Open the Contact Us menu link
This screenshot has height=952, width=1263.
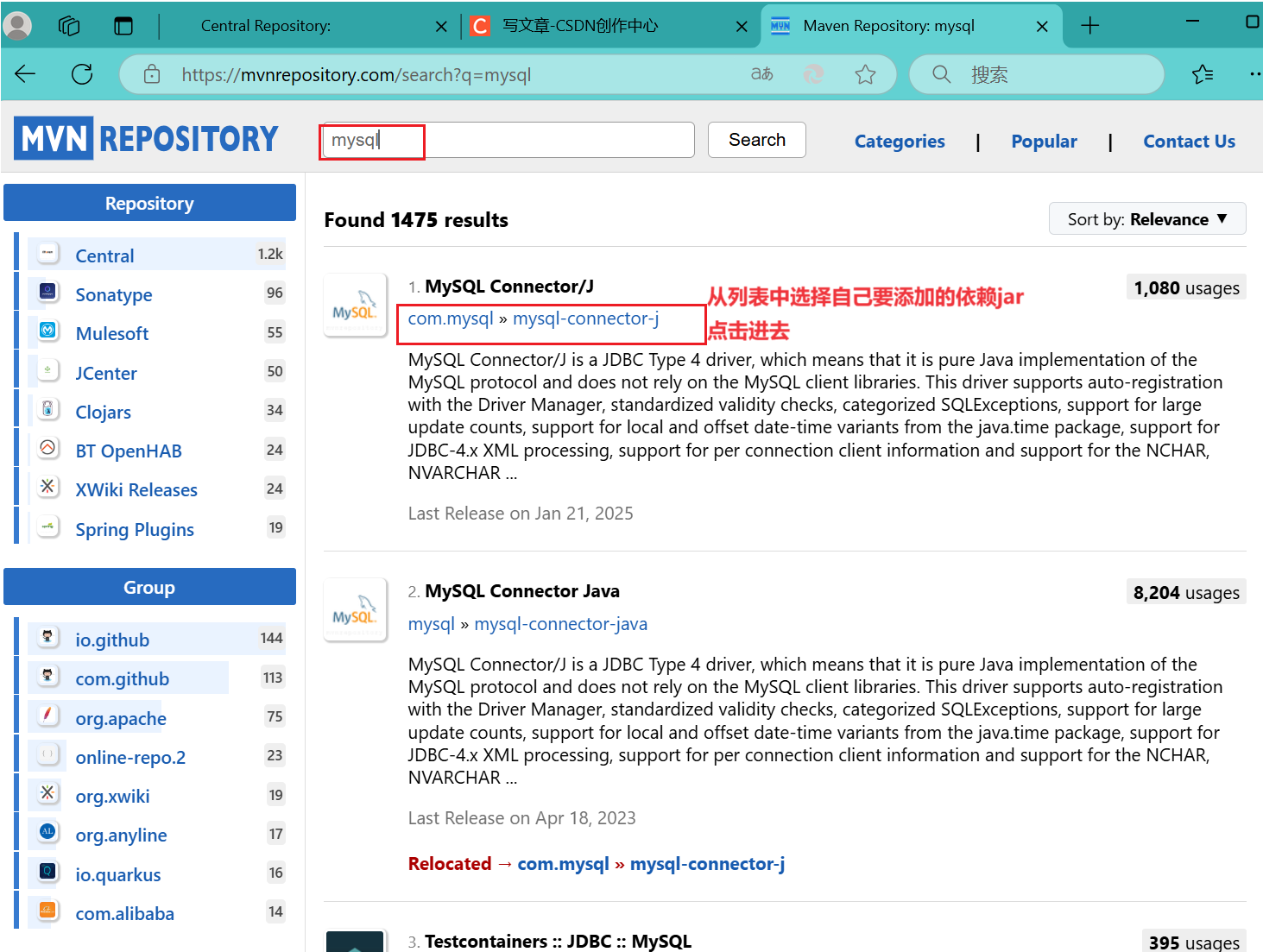coord(1189,141)
